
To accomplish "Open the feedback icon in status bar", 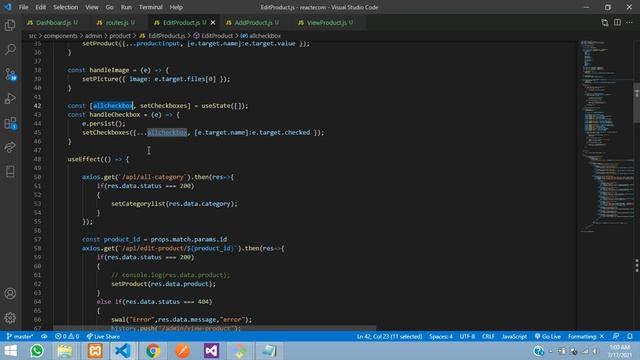I will [x=616, y=336].
